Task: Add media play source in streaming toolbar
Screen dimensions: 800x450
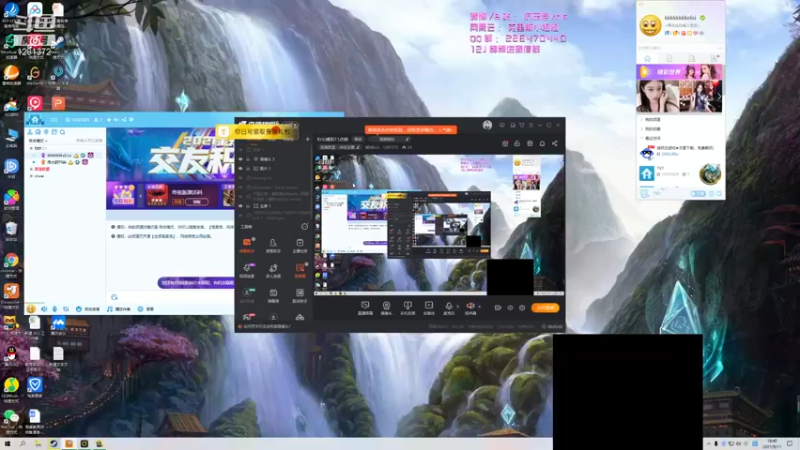Action: 429,308
